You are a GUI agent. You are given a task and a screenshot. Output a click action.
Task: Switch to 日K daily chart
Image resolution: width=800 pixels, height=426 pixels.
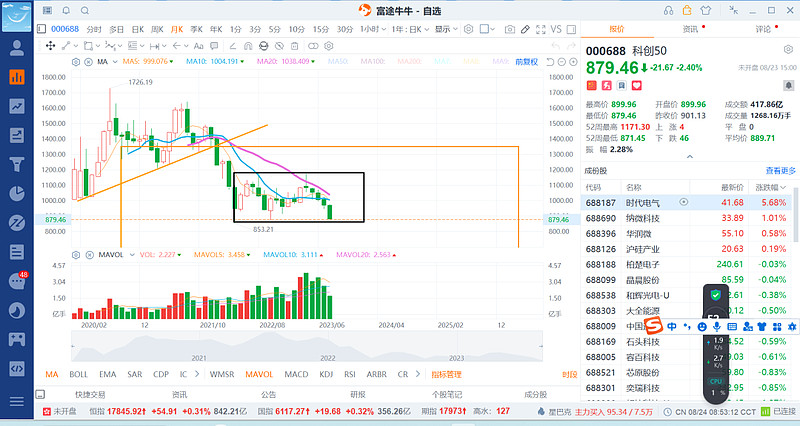[138, 30]
